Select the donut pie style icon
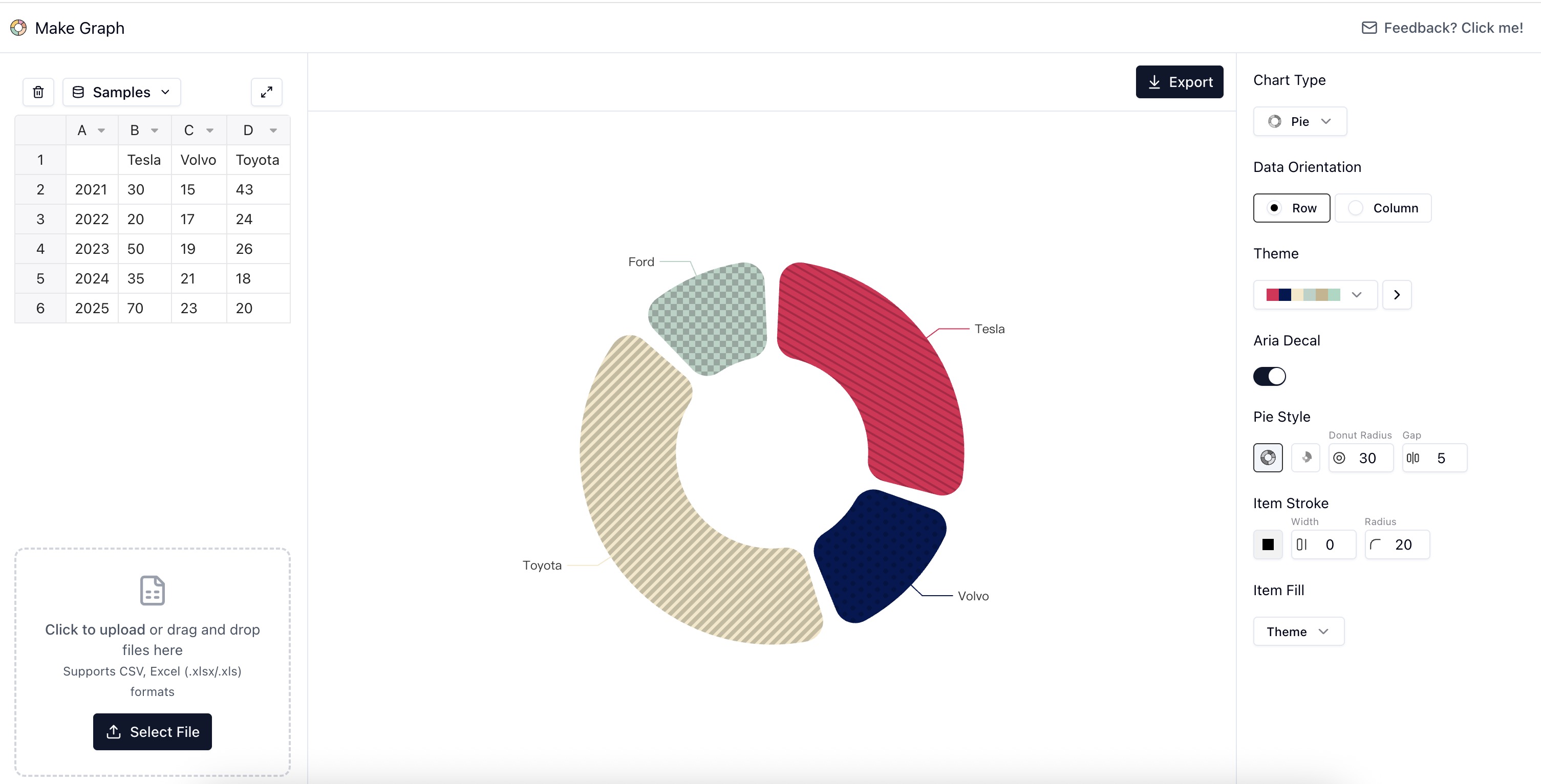 click(x=1268, y=458)
